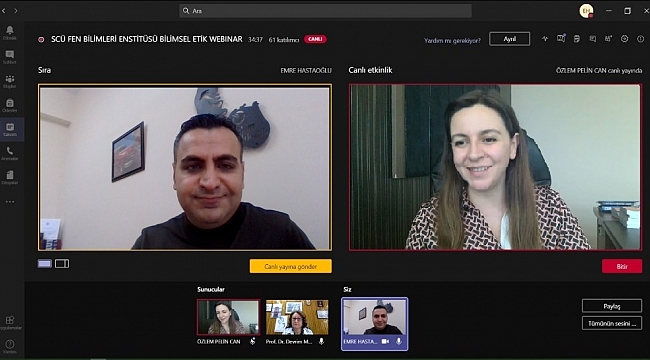Click the red Bitir (End) button
Viewport: 650px width, 360px height.
point(622,266)
